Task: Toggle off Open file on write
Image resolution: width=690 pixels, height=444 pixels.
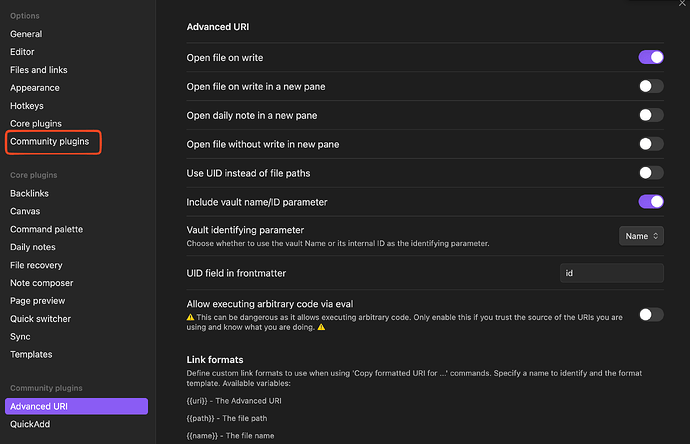Action: tap(651, 57)
